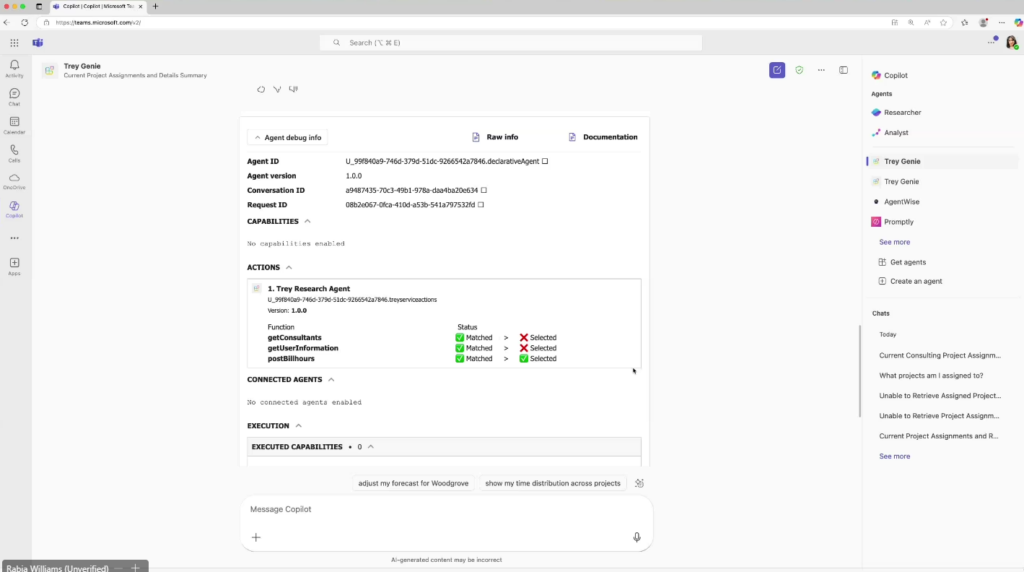Open more apps ellipsis in sidebar
Viewport: 1024px width, 572px height.
coord(14,238)
